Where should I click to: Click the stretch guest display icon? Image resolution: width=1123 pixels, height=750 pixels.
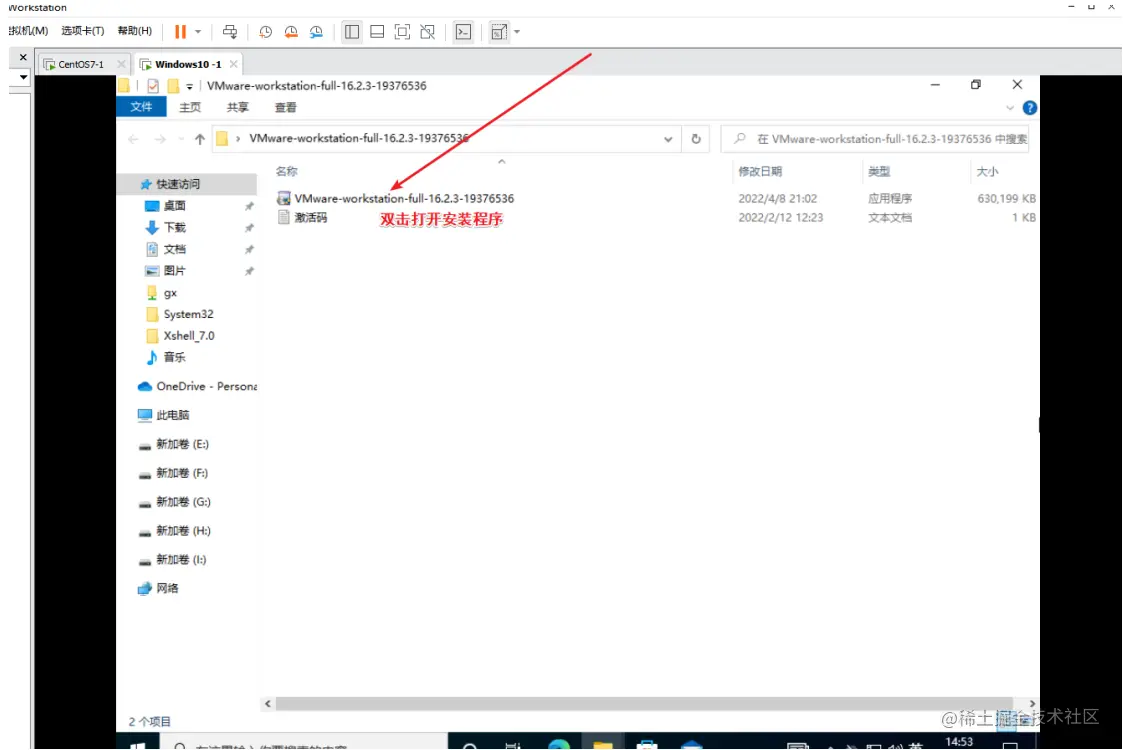coord(498,32)
